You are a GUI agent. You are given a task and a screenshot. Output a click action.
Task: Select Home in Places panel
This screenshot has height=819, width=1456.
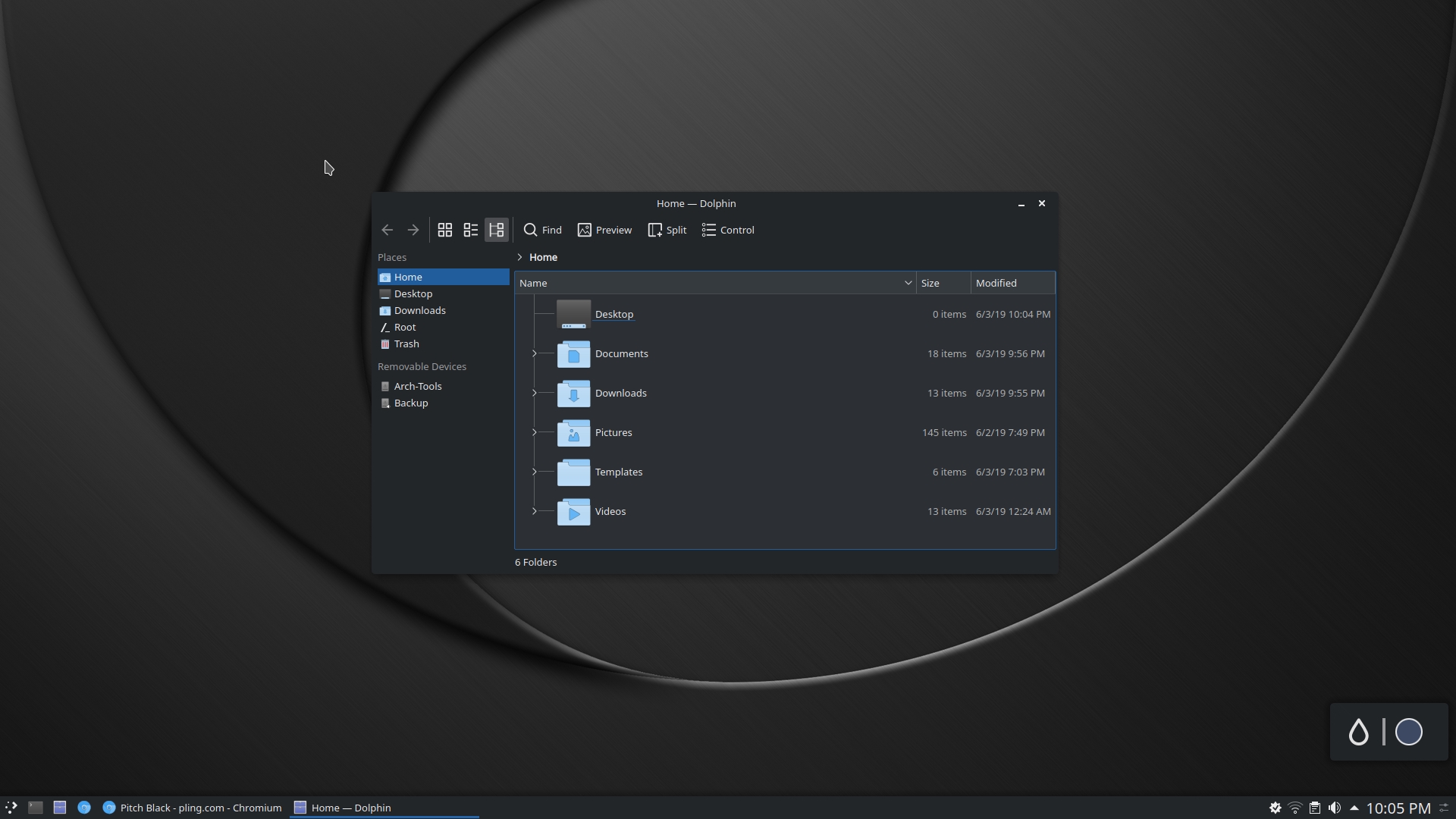444,277
